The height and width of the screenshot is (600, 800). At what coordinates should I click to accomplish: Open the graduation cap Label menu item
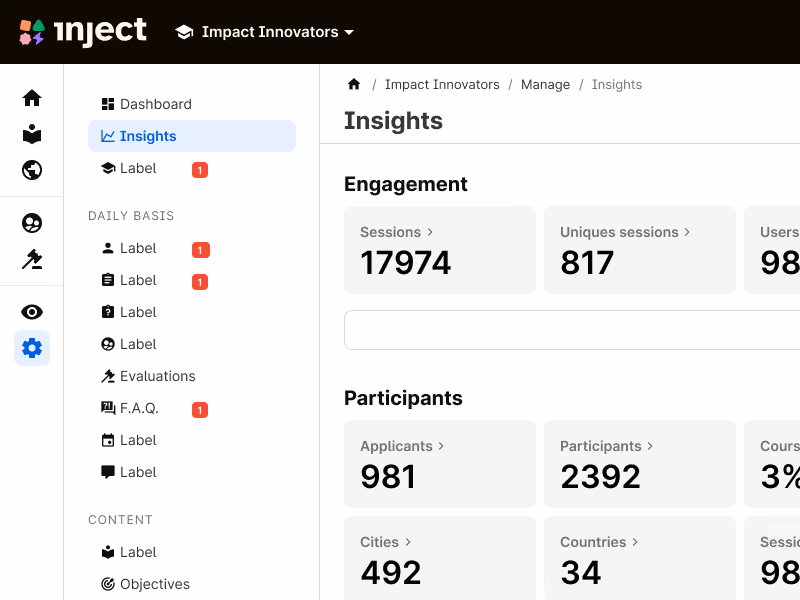[x=192, y=168]
